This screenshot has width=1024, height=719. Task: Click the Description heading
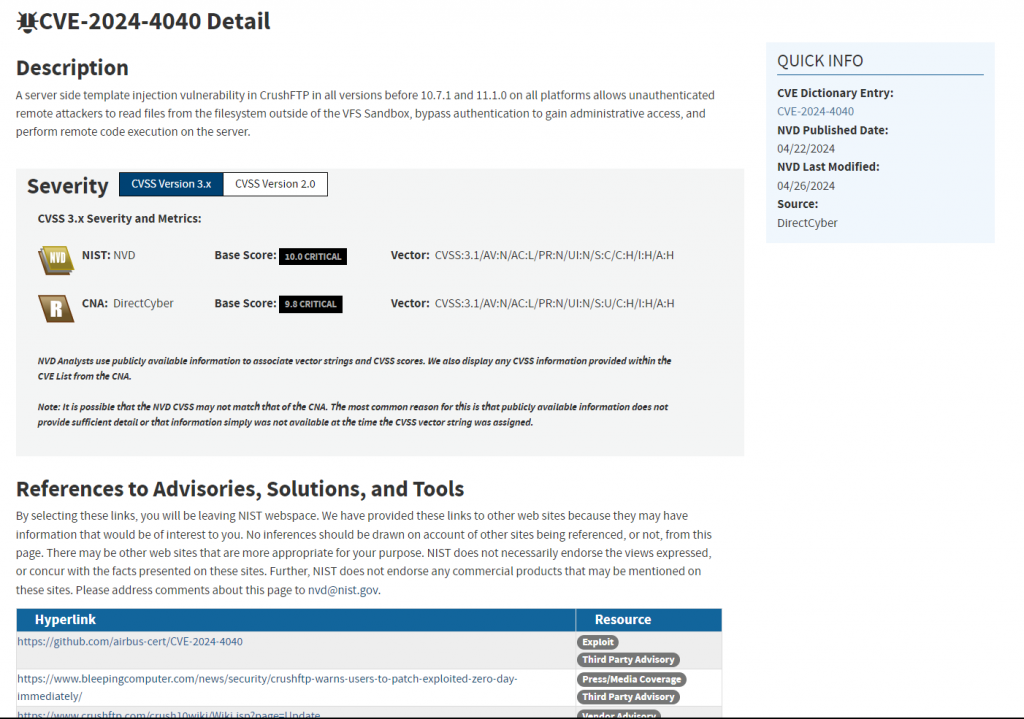point(72,68)
